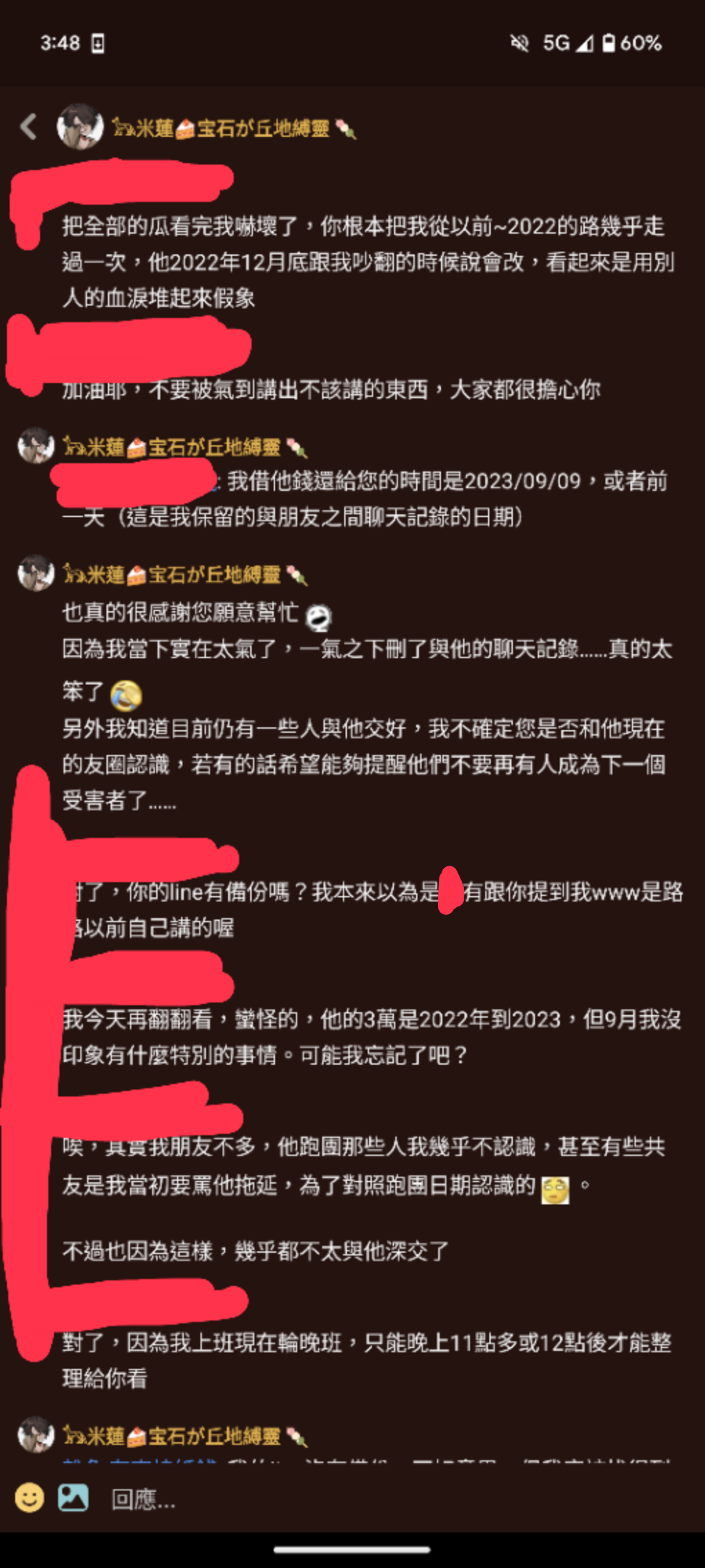Screen dimensions: 705x1568
Task: Tap the muted notifications status icon
Action: tap(519, 43)
